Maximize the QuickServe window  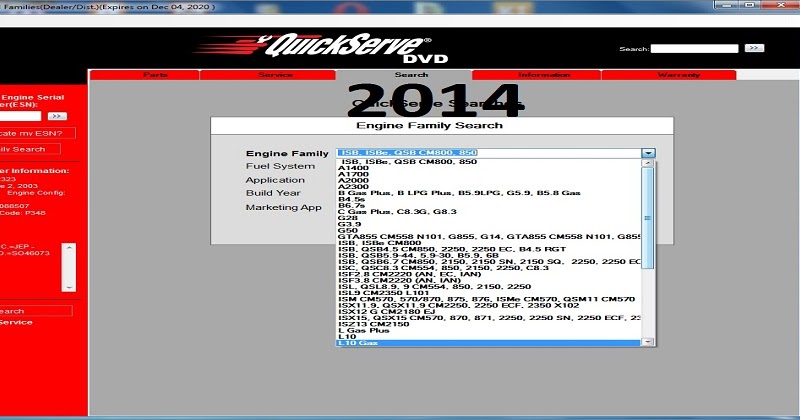pyautogui.click(x=749, y=5)
